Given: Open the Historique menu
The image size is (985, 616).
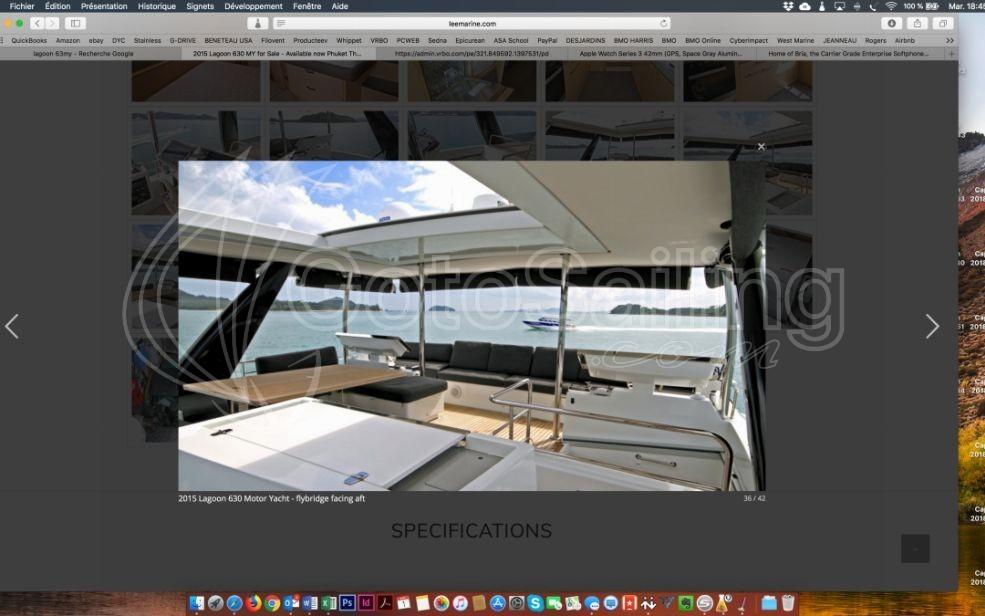Looking at the screenshot, I should pos(156,6).
